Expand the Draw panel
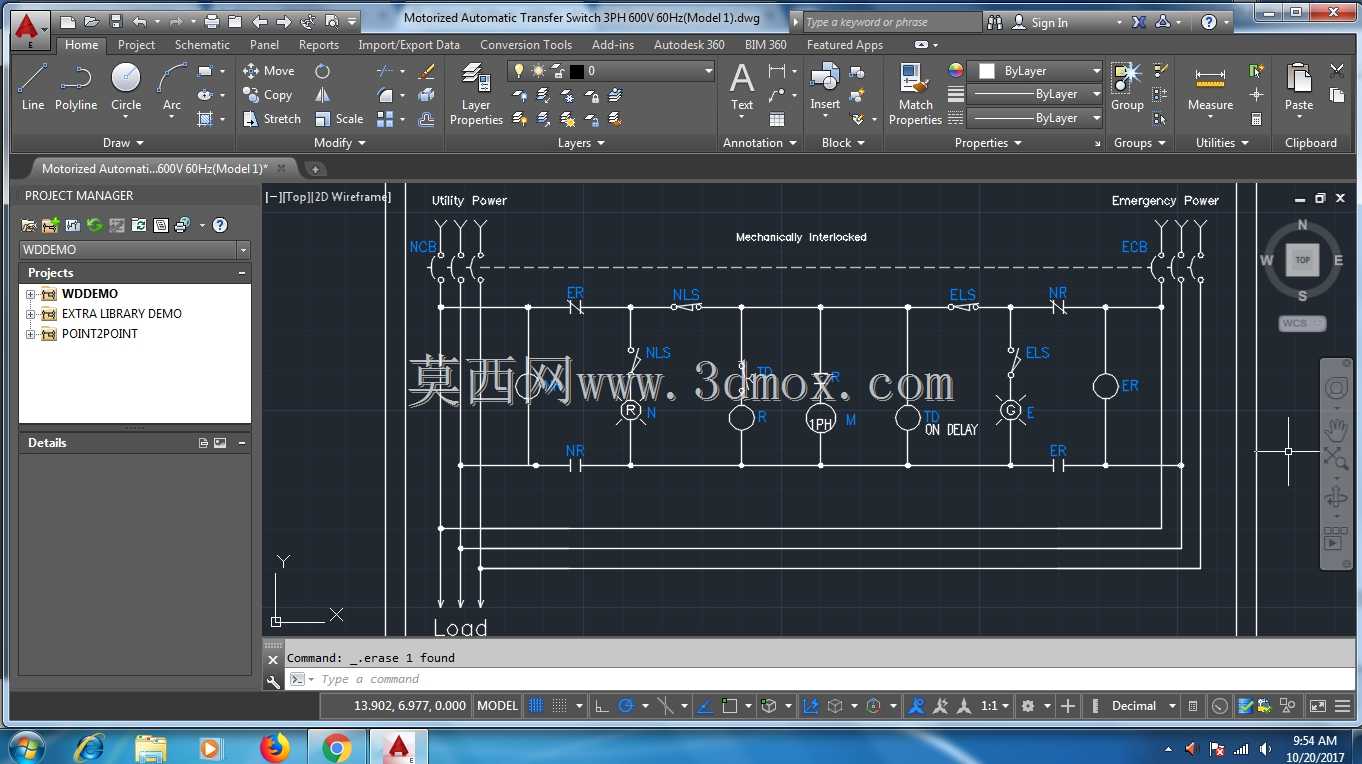This screenshot has height=764, width=1362. [x=123, y=143]
